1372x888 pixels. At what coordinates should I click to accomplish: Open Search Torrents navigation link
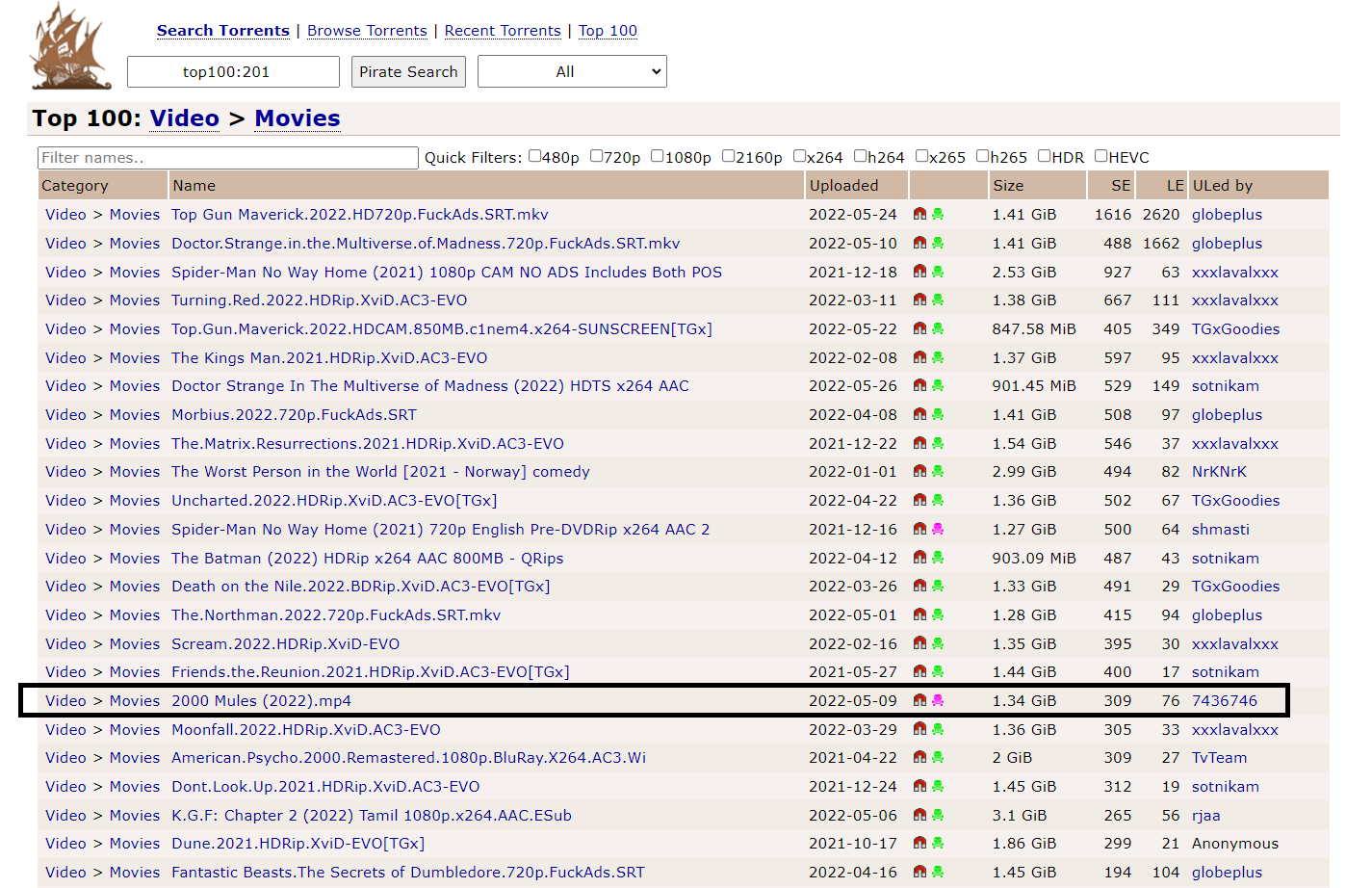223,31
